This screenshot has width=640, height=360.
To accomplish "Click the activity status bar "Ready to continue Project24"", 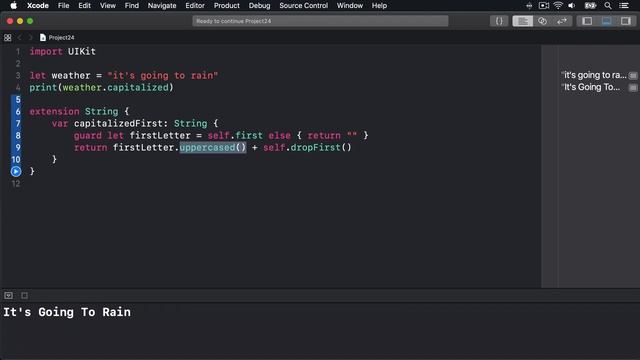I will (x=320, y=21).
